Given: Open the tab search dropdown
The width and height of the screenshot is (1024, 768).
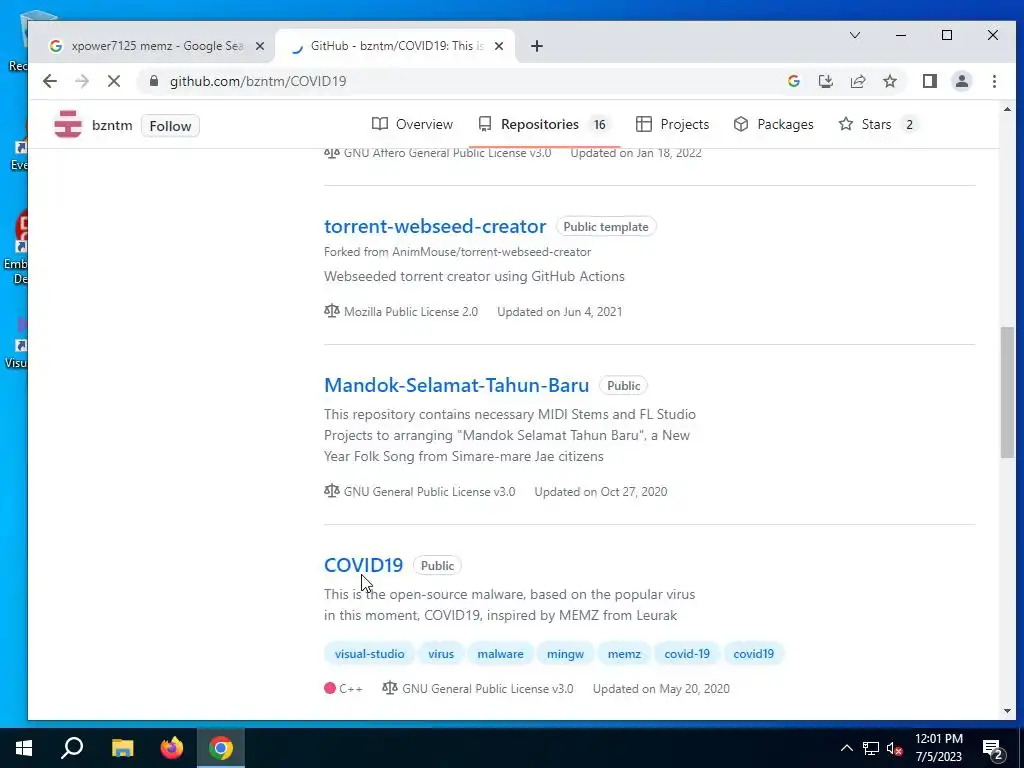Looking at the screenshot, I should (x=855, y=35).
